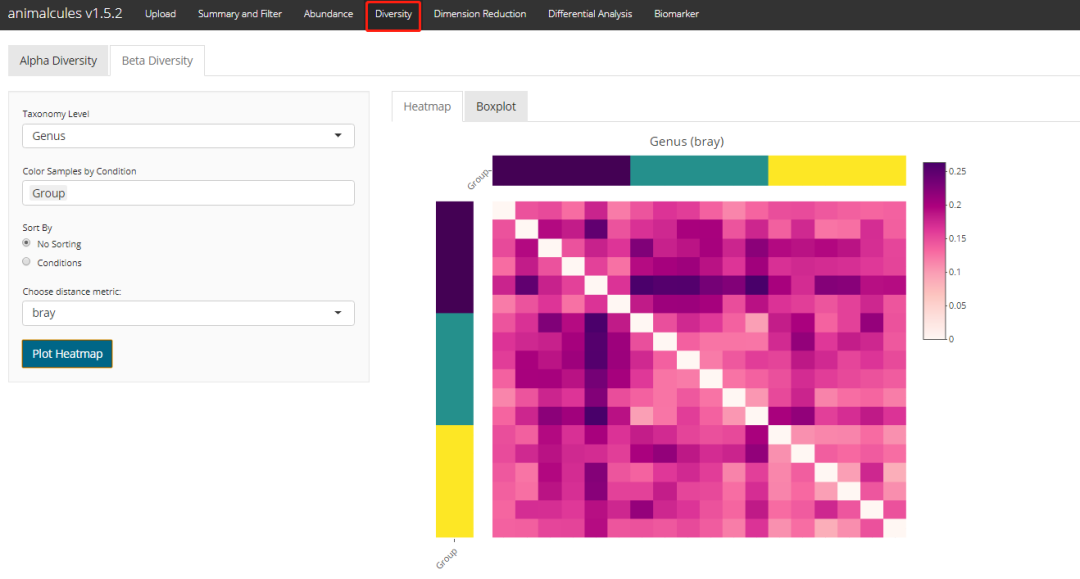Image resolution: width=1080 pixels, height=579 pixels.
Task: Click the Choose distance metric label
Action: pos(72,291)
